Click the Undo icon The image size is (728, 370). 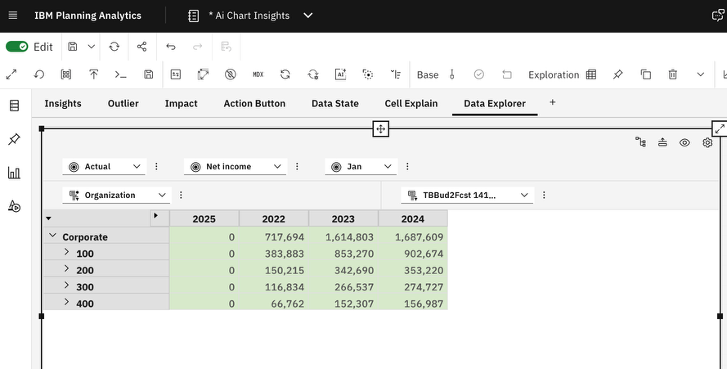[x=171, y=46]
